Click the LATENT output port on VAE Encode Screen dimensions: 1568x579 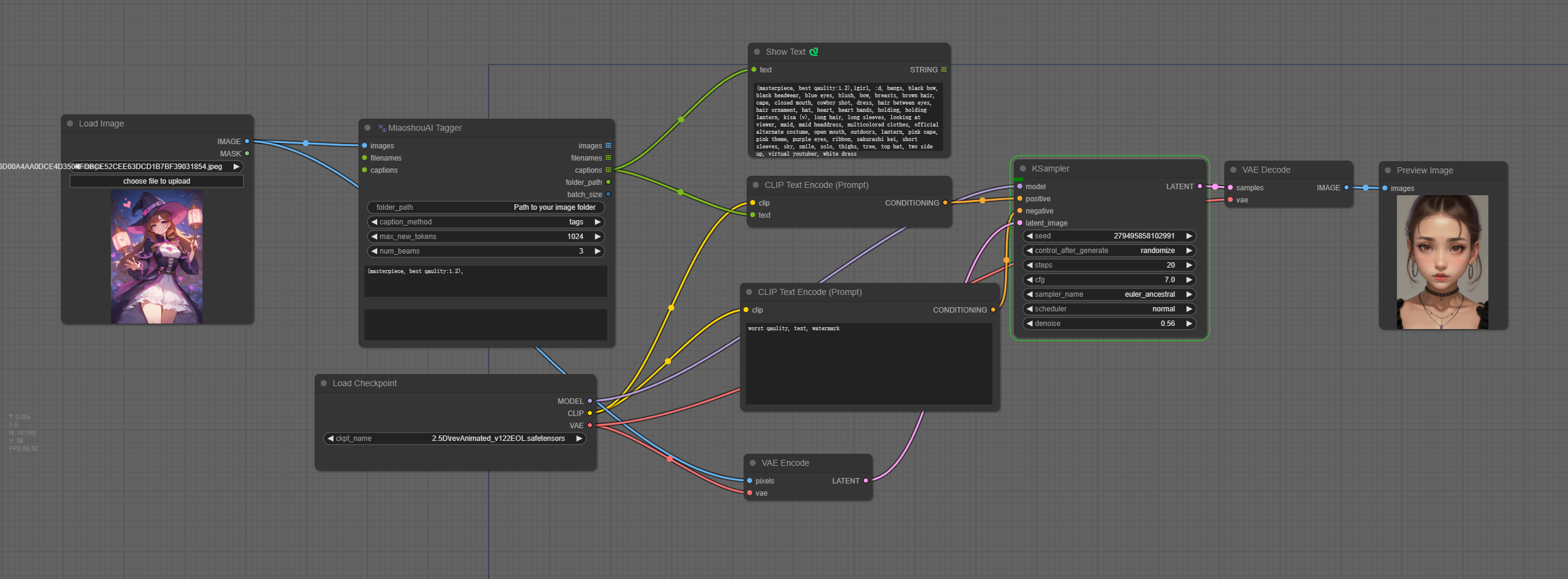click(866, 480)
